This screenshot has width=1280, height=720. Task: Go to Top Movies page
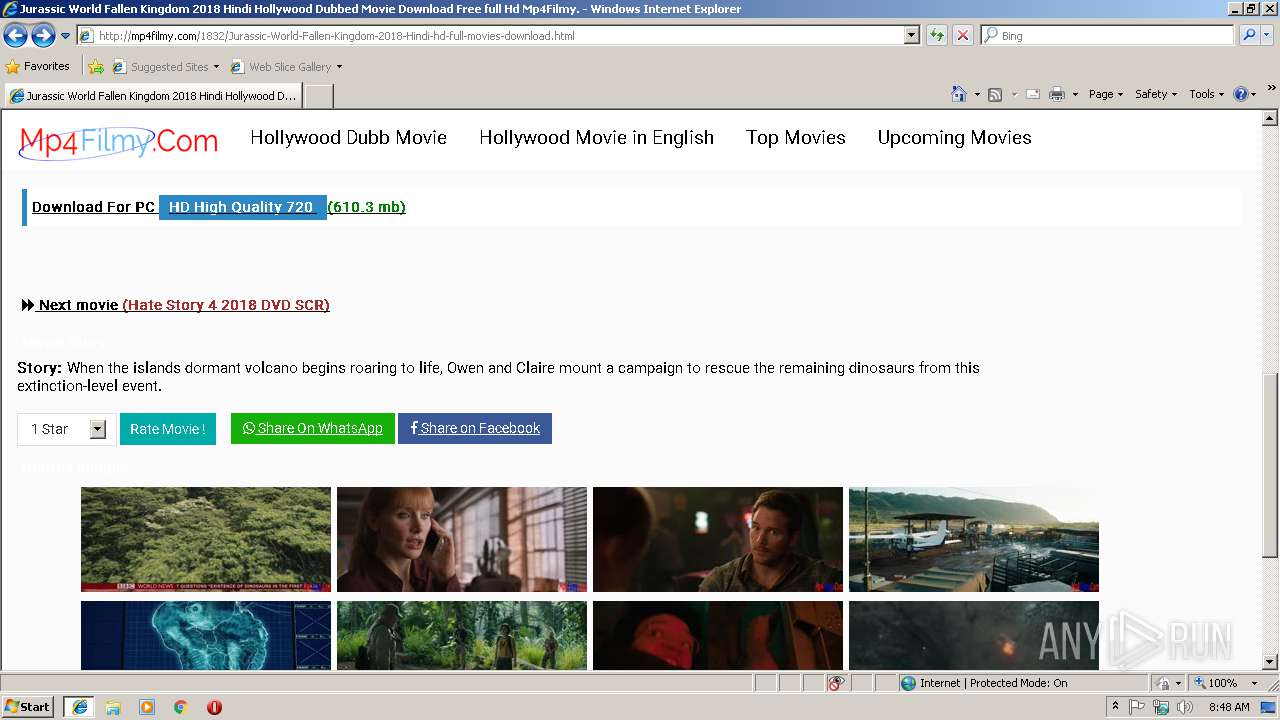[x=795, y=138]
